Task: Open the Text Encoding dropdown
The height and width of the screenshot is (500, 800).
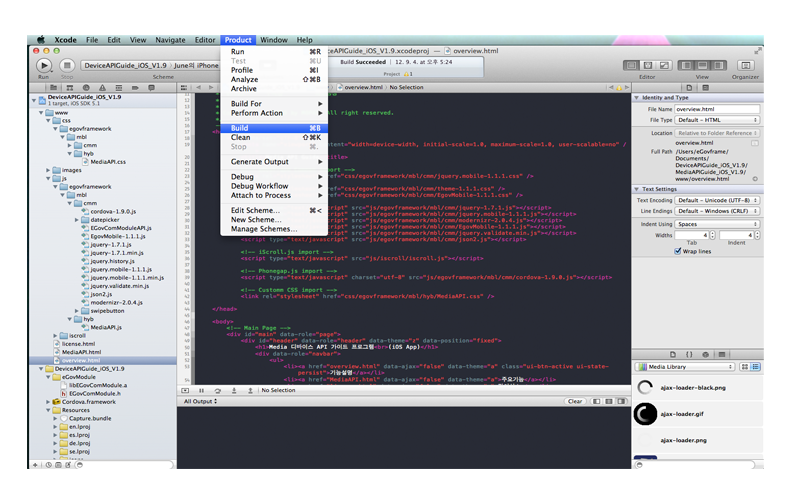Action: tap(717, 200)
